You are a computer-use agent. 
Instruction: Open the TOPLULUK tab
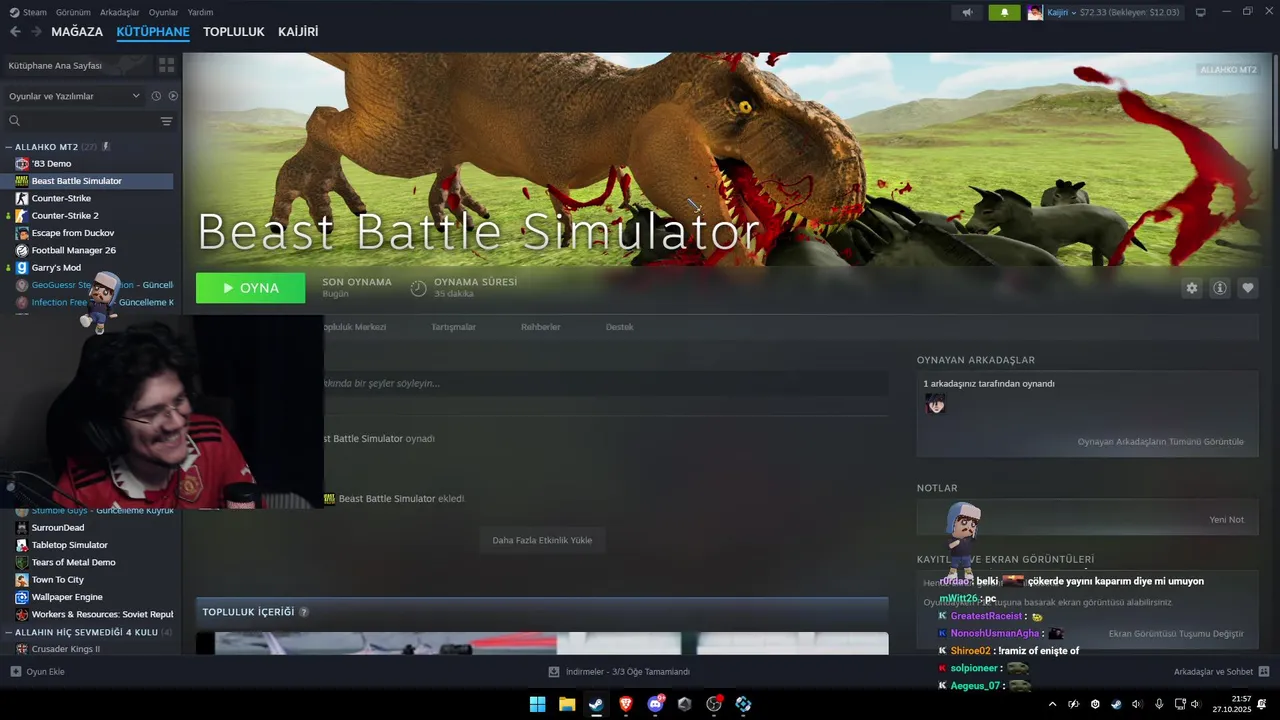click(234, 32)
